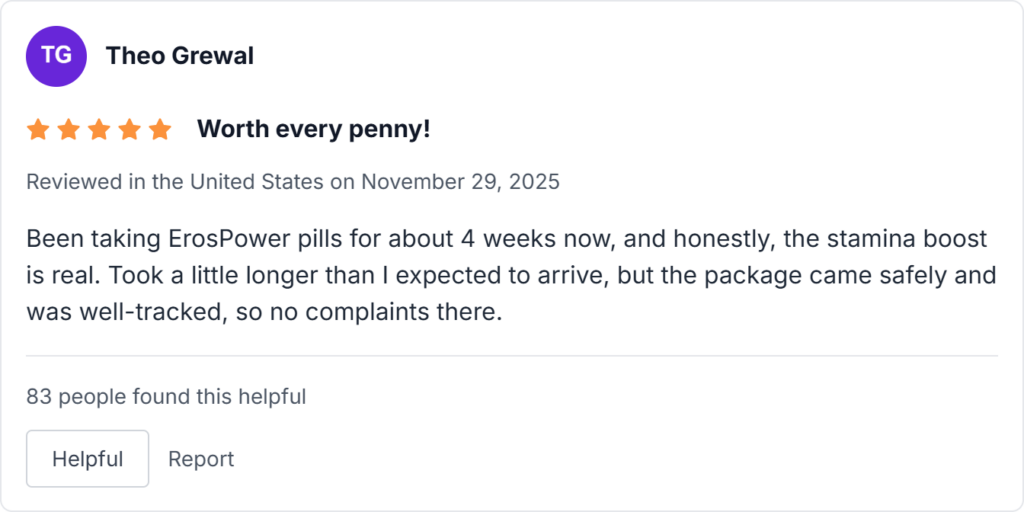The height and width of the screenshot is (512, 1024).
Task: Report this review
Action: pyautogui.click(x=201, y=459)
